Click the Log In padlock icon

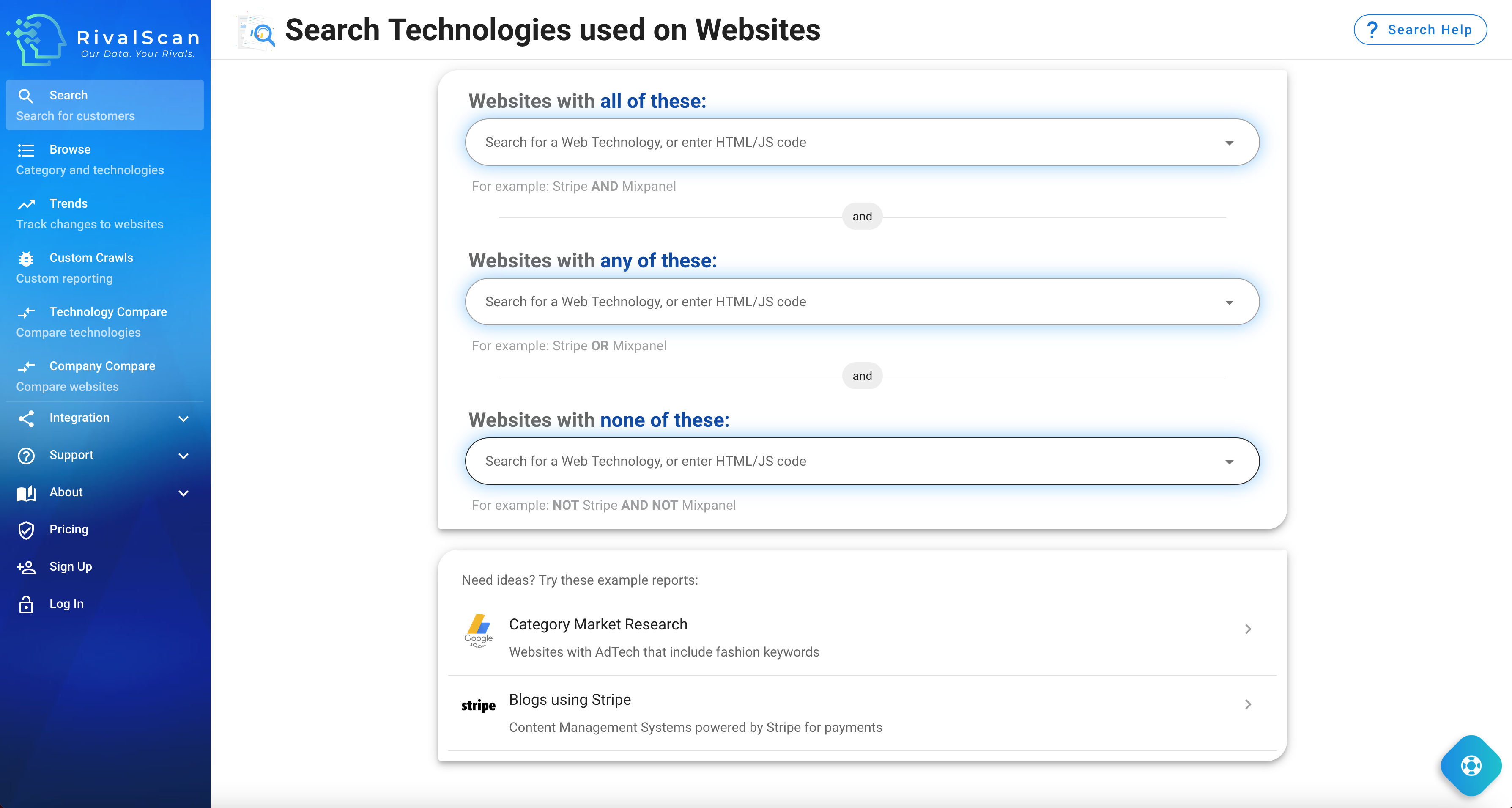point(26,604)
